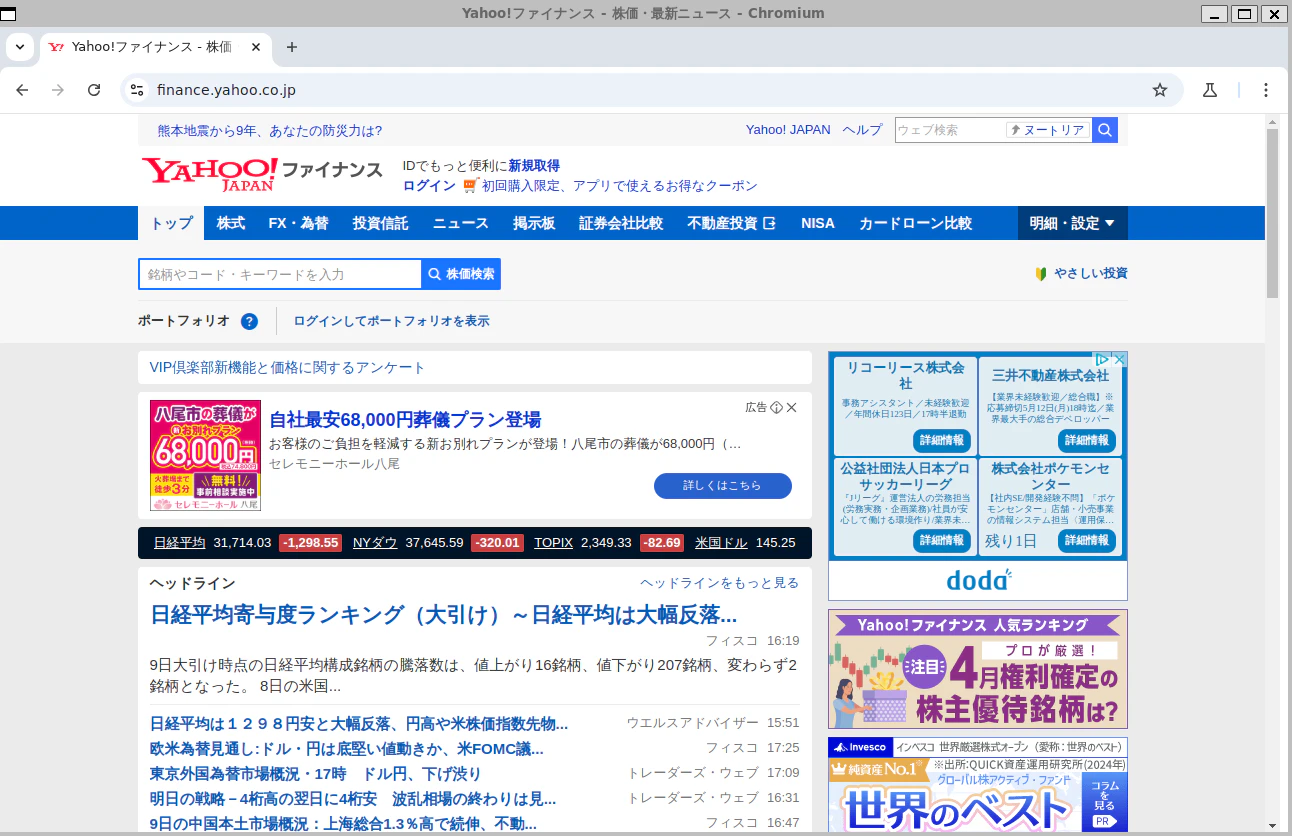The height and width of the screenshot is (836, 1292).
Task: Click the TOPIX index link
Action: 553,543
